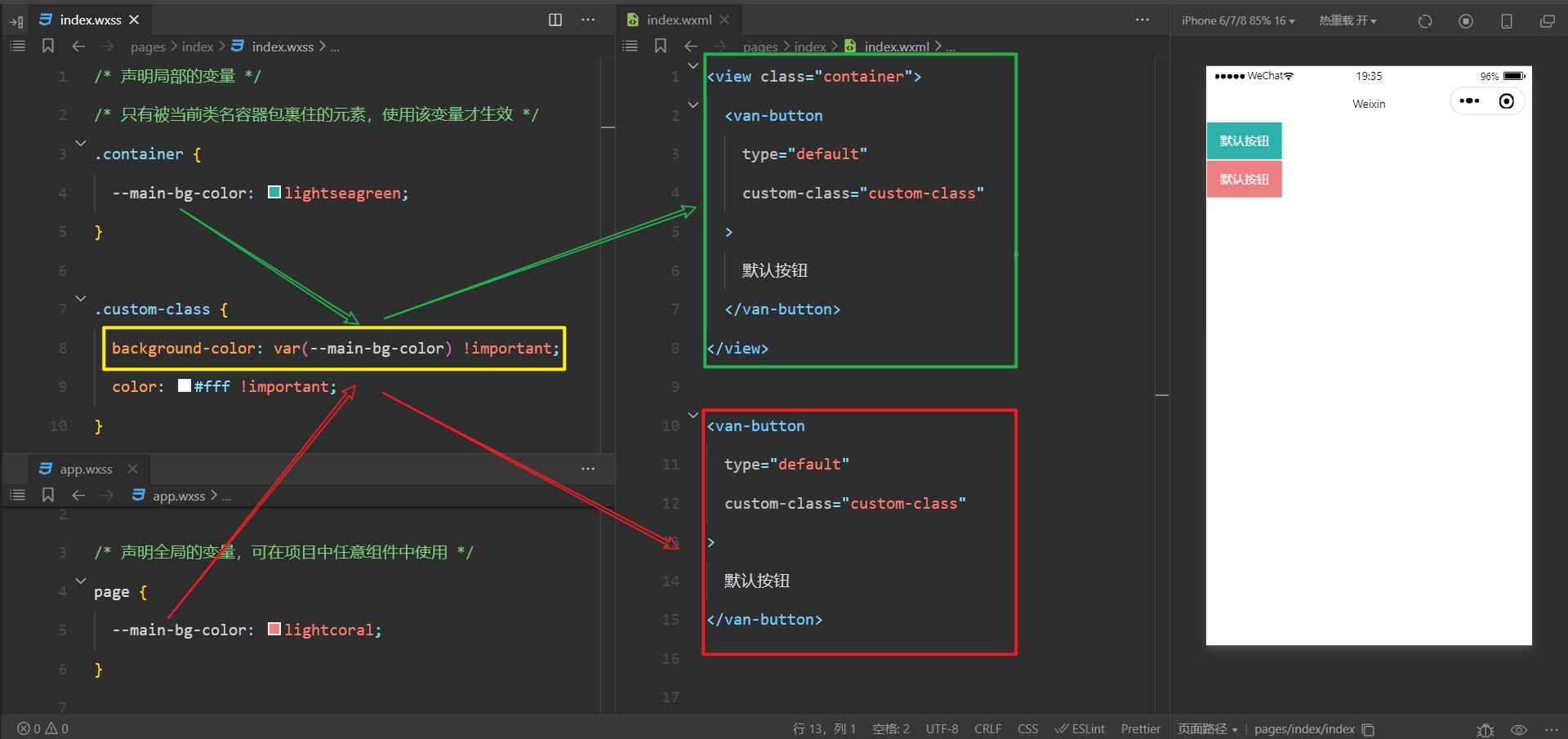Click the lightseagreen color swatch
This screenshot has width=1568, height=739.
(274, 193)
